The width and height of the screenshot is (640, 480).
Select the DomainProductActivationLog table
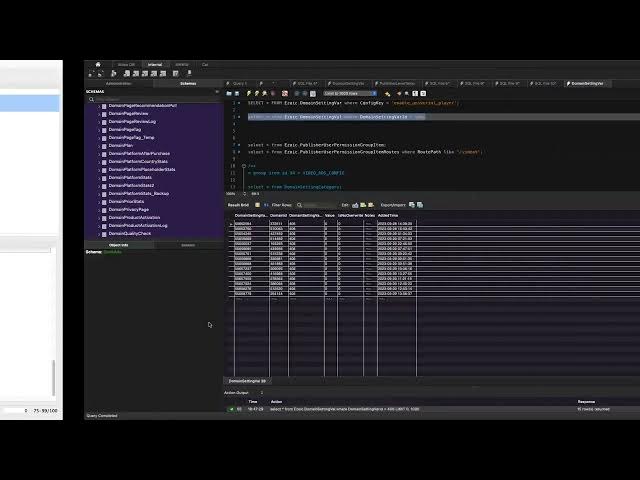(138, 226)
